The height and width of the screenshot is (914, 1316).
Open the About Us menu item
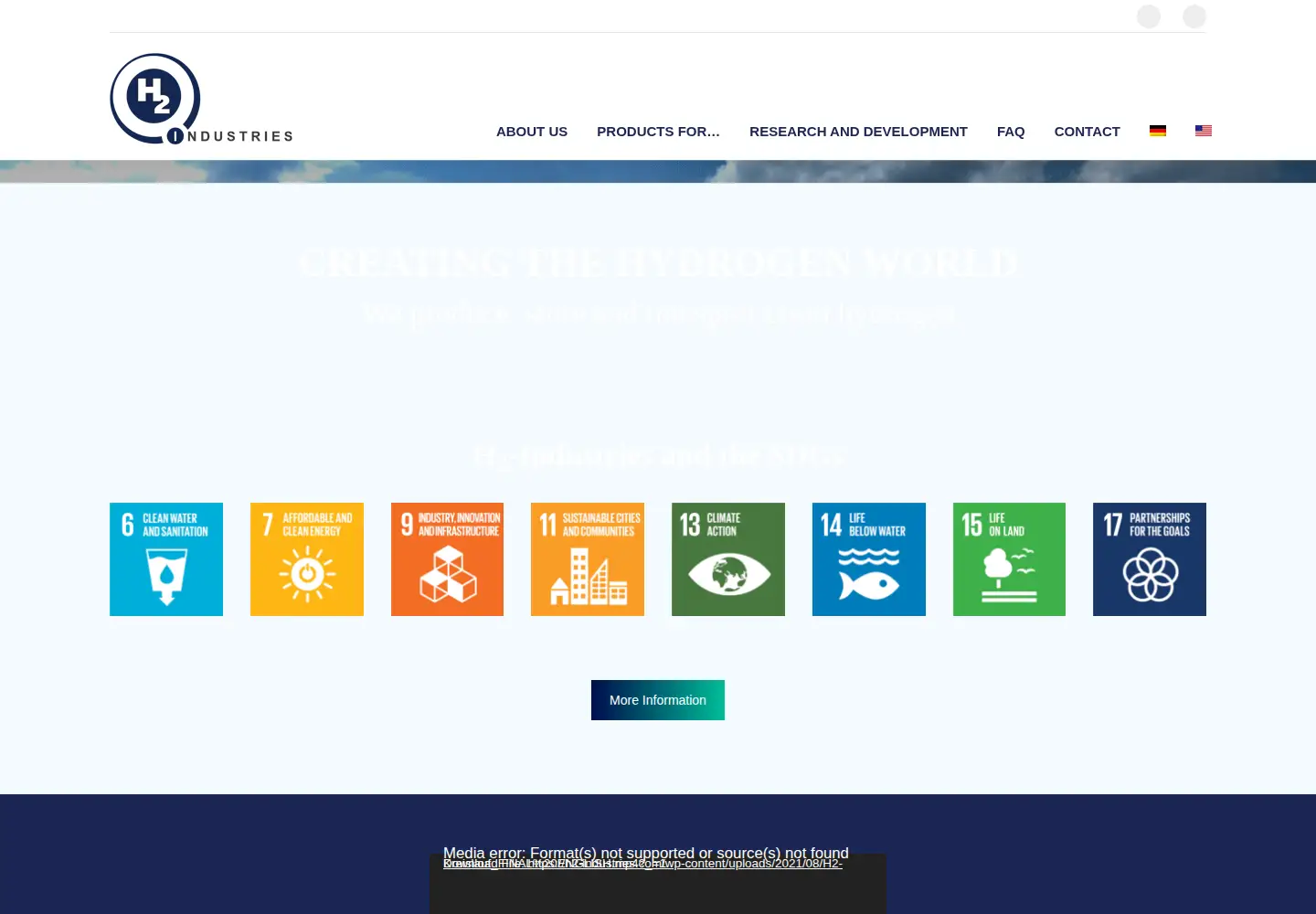[532, 132]
